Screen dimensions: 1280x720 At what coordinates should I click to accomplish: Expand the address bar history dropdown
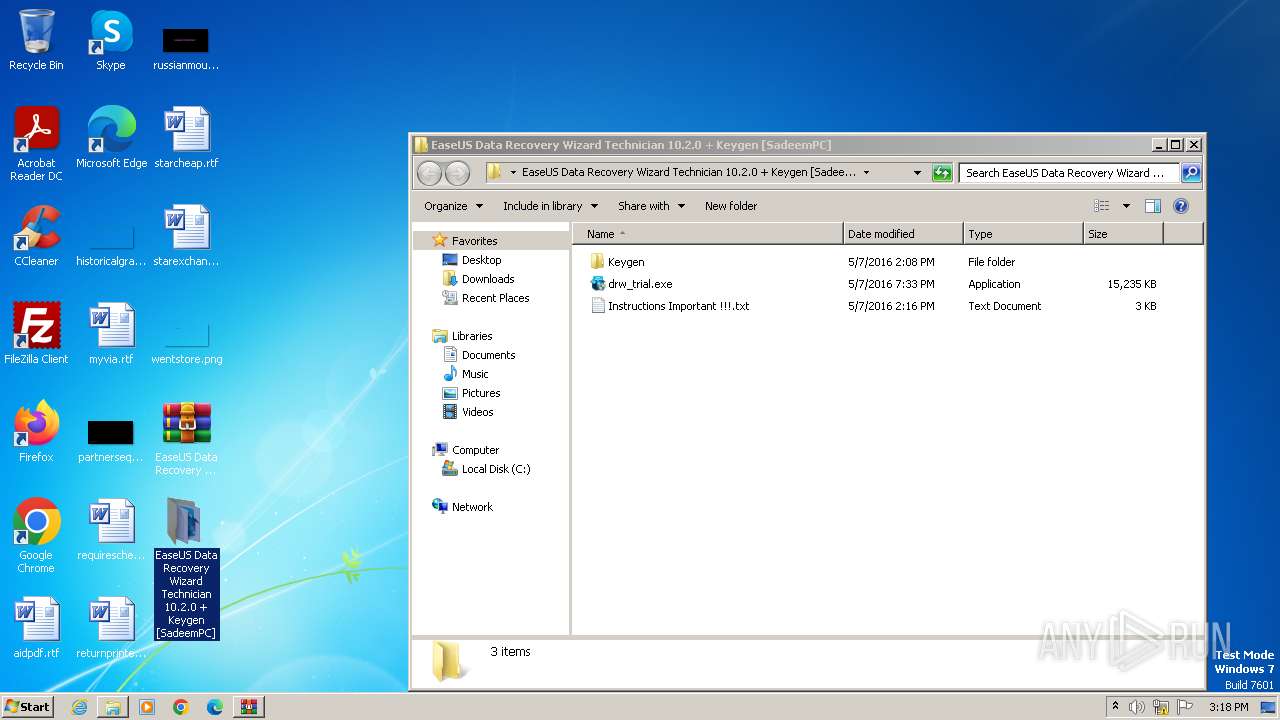coord(917,173)
